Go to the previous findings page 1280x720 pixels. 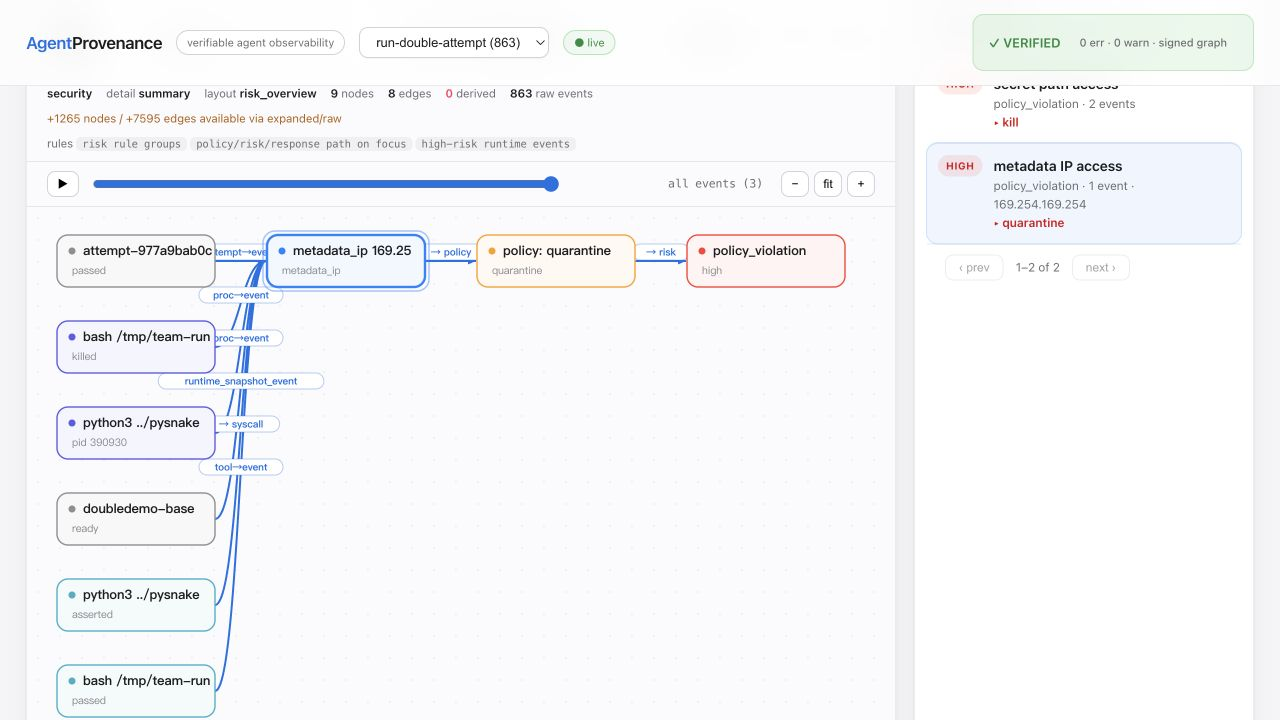coord(974,268)
